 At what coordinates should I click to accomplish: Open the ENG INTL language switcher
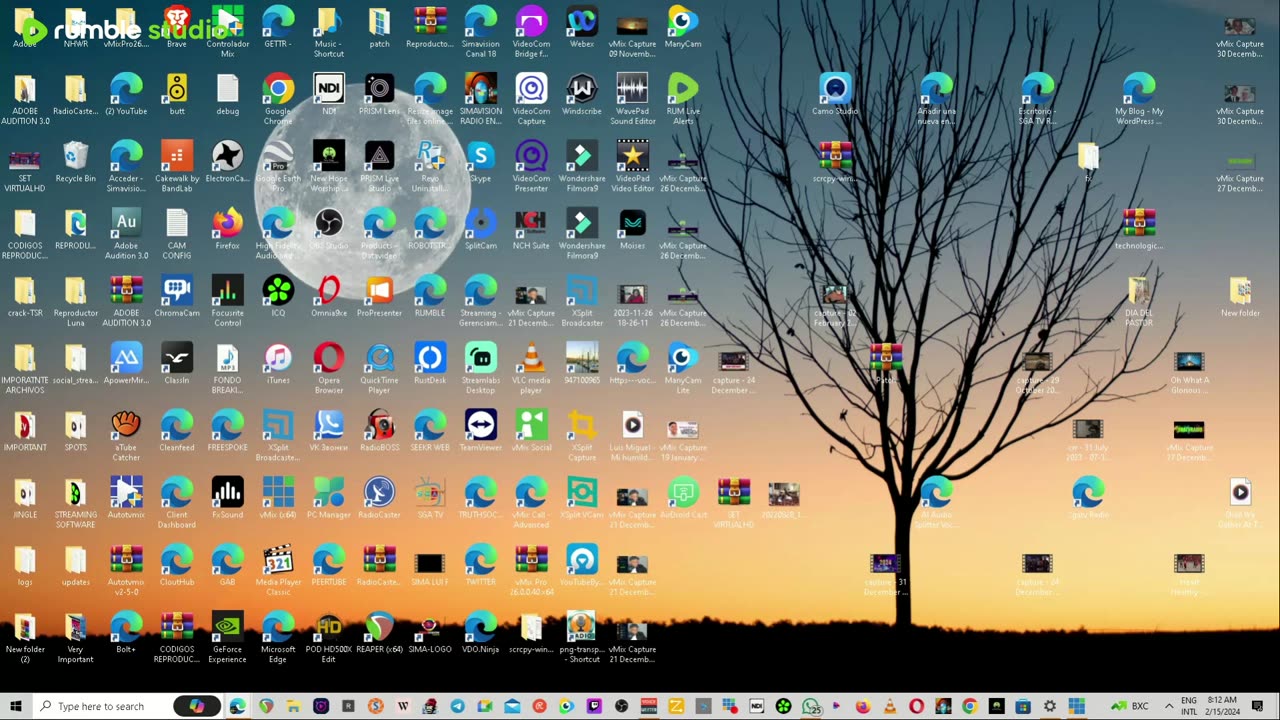click(1190, 706)
